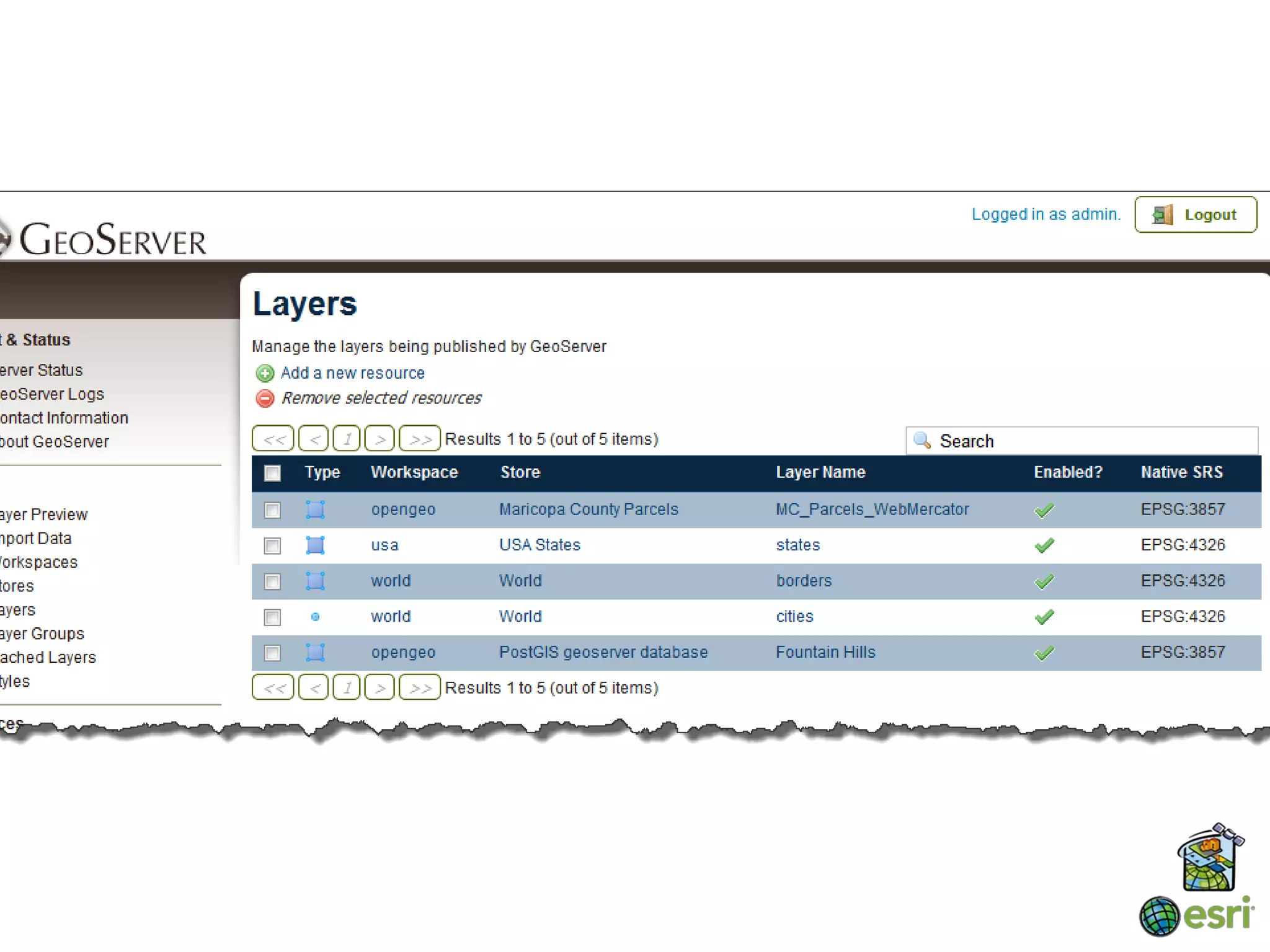Go to the first page with top << button

pyautogui.click(x=273, y=439)
